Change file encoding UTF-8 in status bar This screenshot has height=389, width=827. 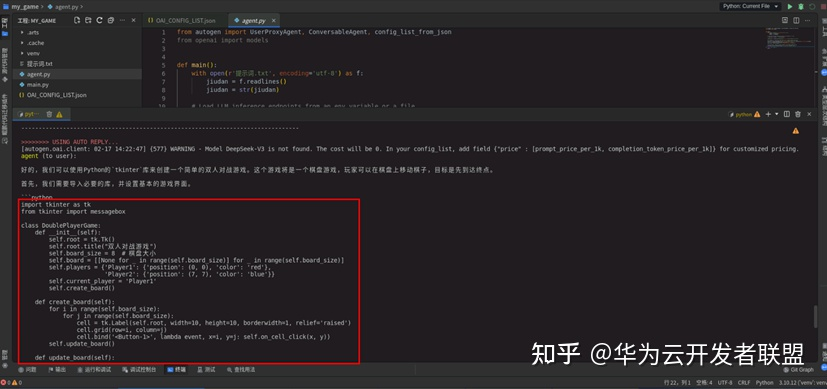pos(725,382)
